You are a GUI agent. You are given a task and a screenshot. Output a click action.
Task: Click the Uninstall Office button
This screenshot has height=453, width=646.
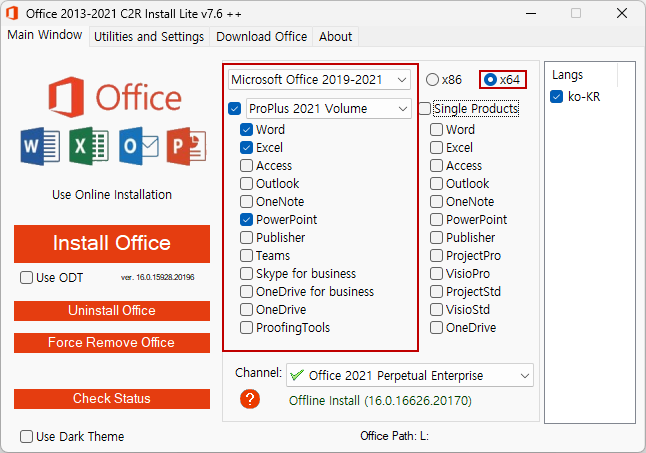[112, 311]
